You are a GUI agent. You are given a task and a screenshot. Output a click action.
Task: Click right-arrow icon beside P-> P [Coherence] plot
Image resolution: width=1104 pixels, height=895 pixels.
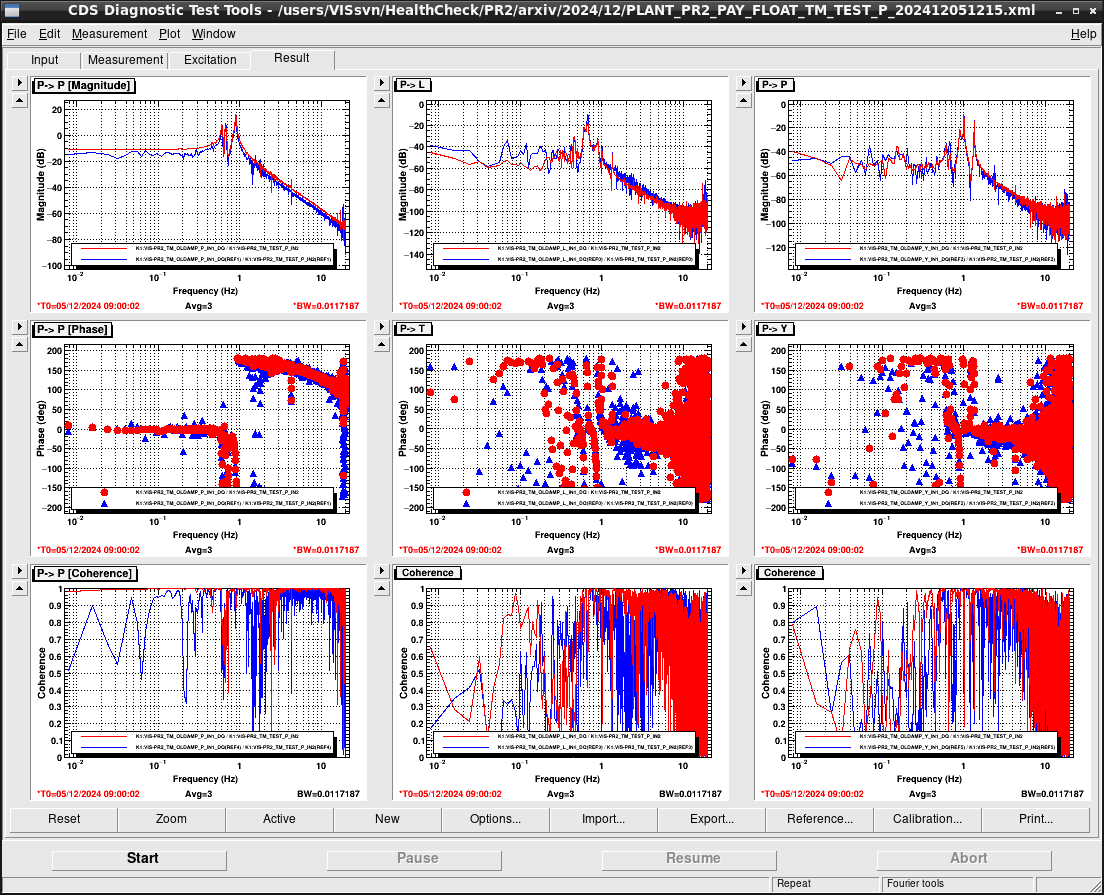[x=20, y=571]
